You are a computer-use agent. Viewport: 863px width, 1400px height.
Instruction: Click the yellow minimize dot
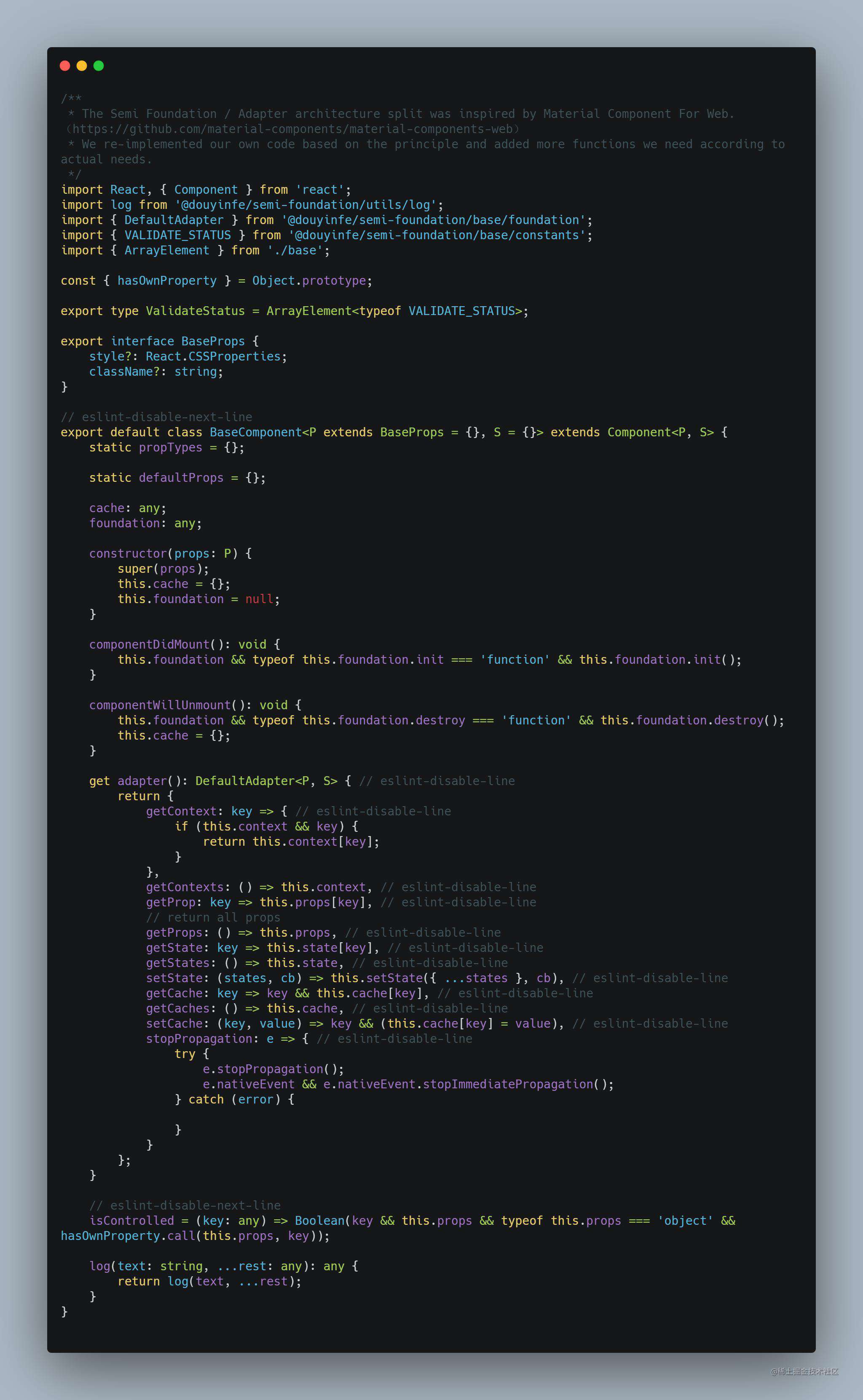(82, 66)
